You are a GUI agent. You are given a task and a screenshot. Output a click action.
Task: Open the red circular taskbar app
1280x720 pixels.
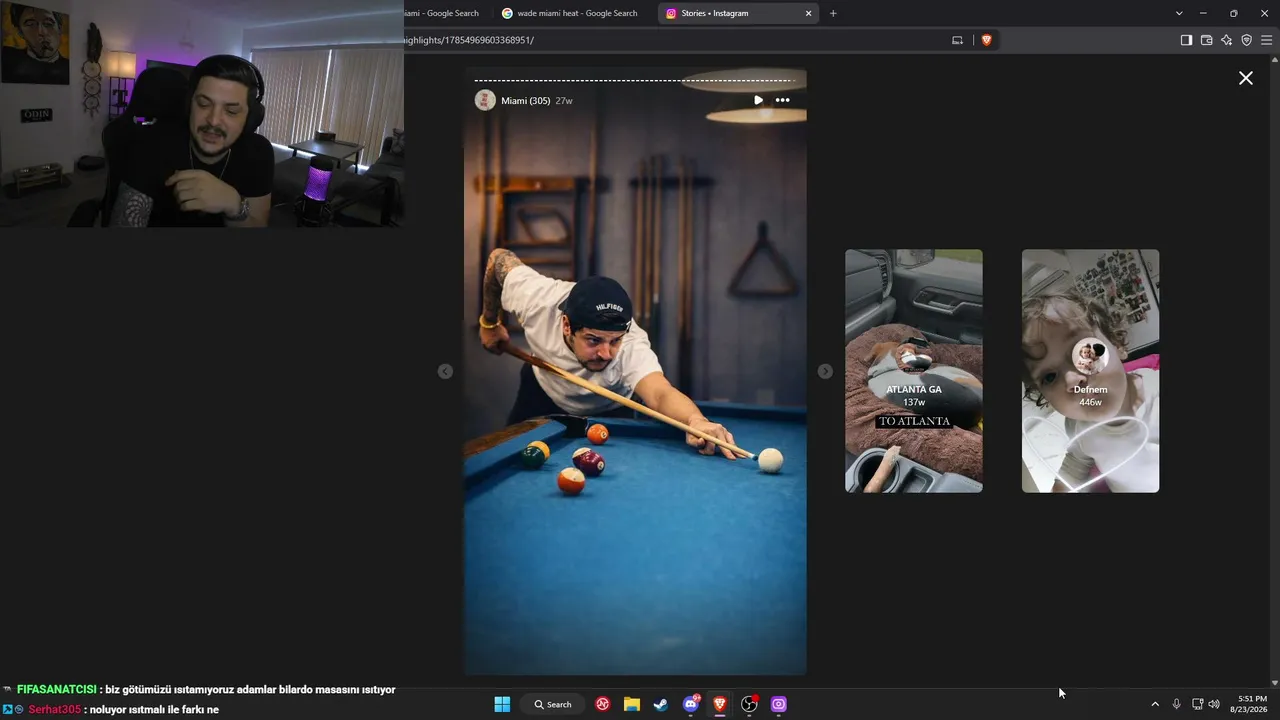pos(603,704)
